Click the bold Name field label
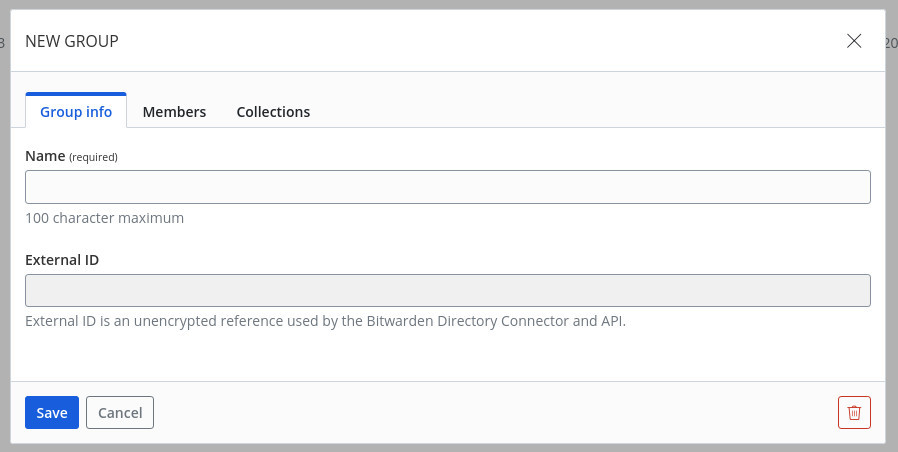Screen dimensions: 898x452 point(45,156)
